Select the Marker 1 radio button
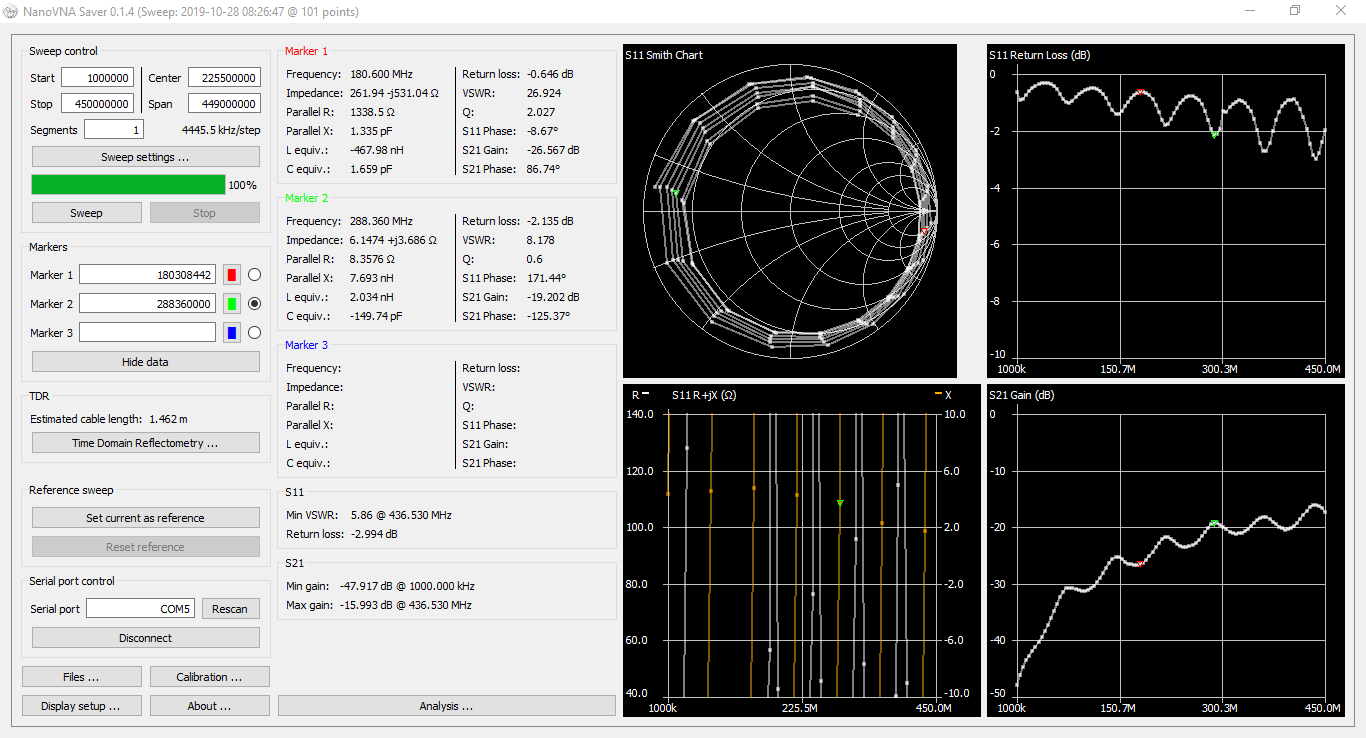Screen dimensions: 1366x738 click(x=254, y=275)
